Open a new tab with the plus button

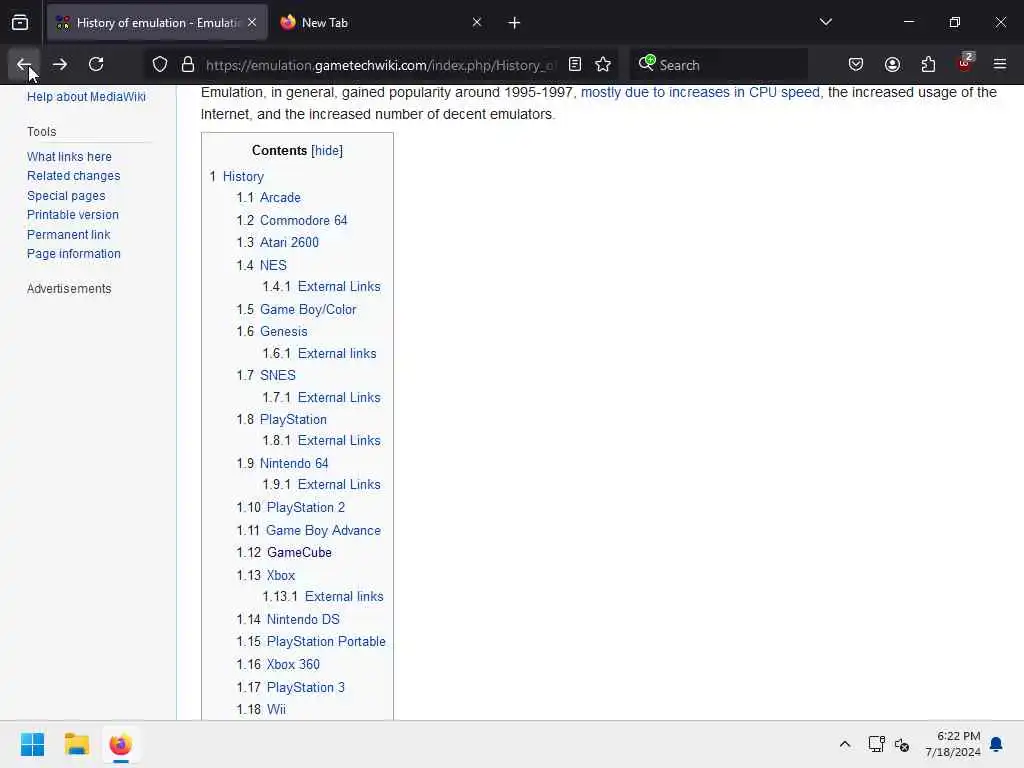514,23
